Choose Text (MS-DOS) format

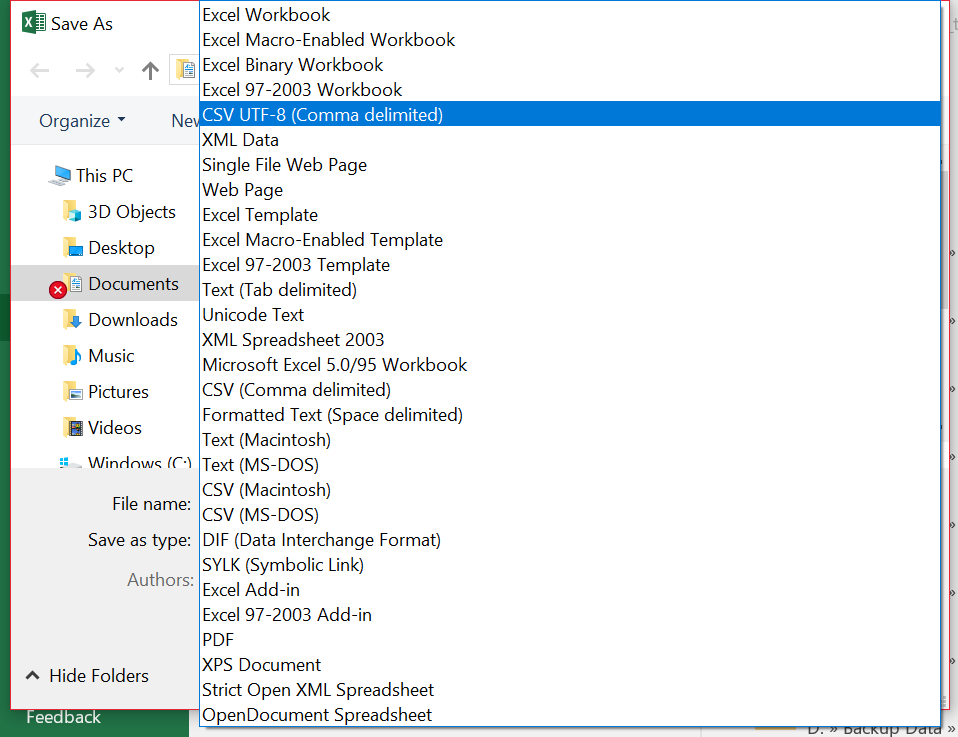click(569, 465)
